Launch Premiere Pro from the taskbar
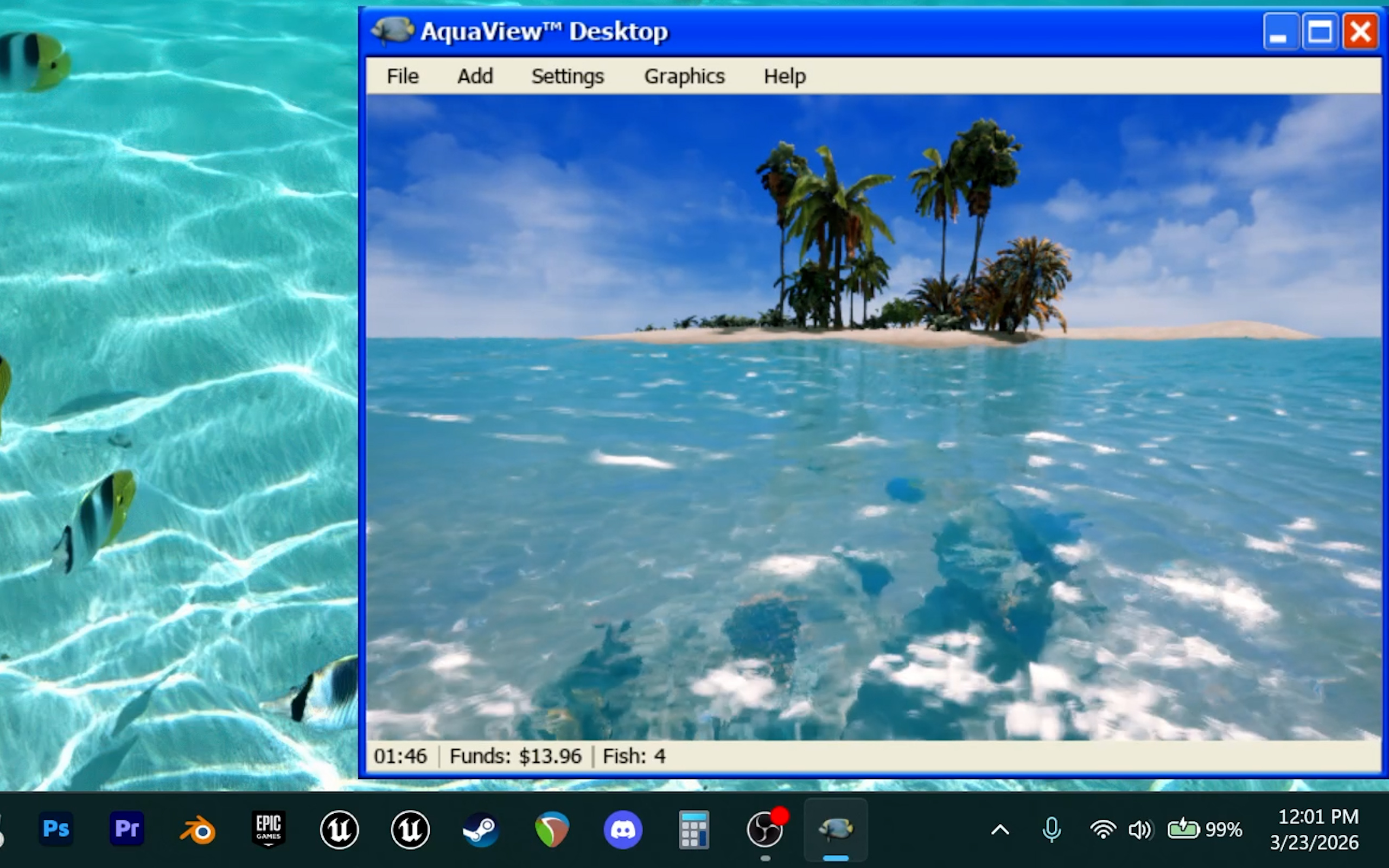This screenshot has width=1389, height=868. 127,829
